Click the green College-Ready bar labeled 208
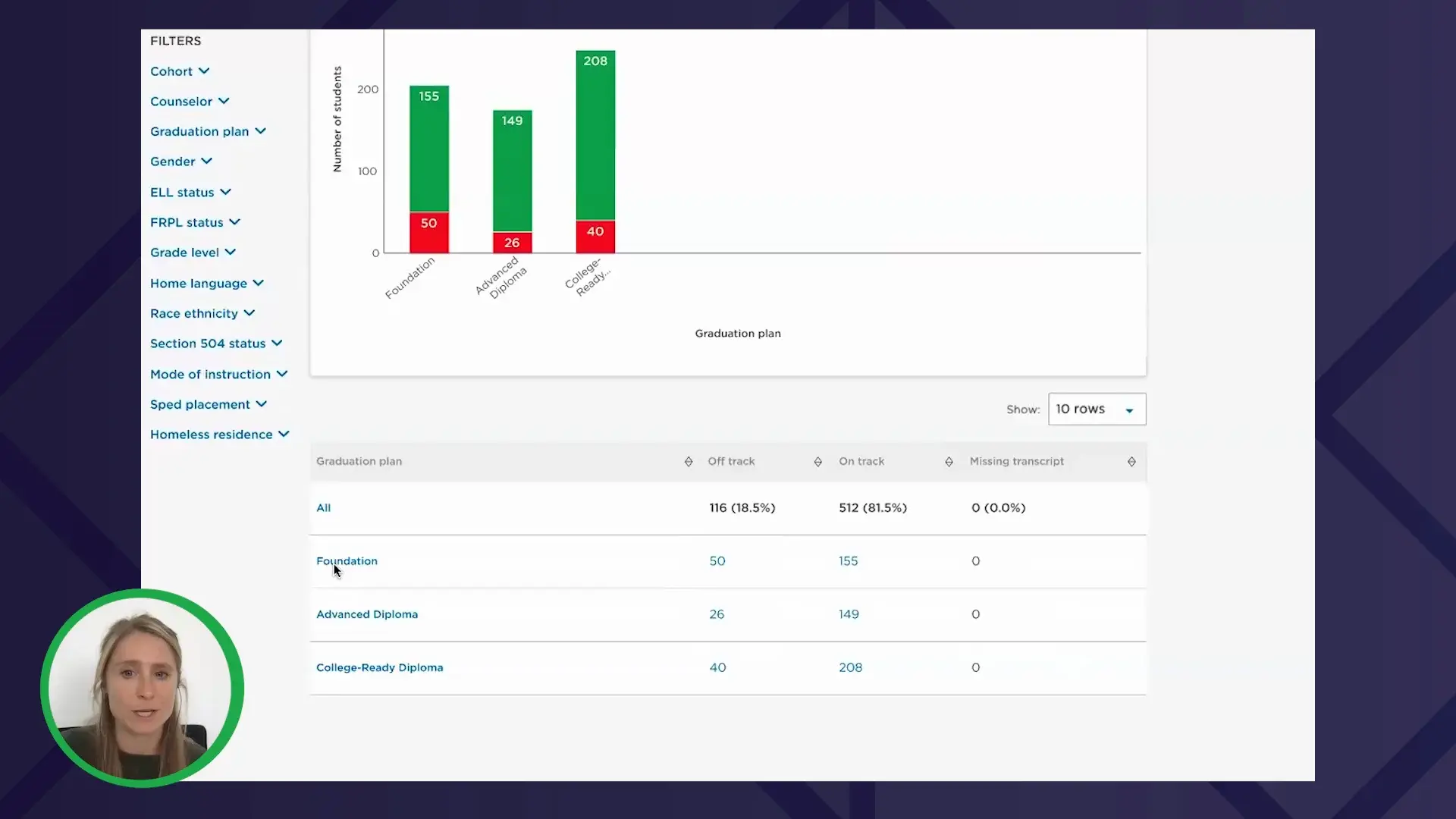1456x819 pixels. pos(595,135)
